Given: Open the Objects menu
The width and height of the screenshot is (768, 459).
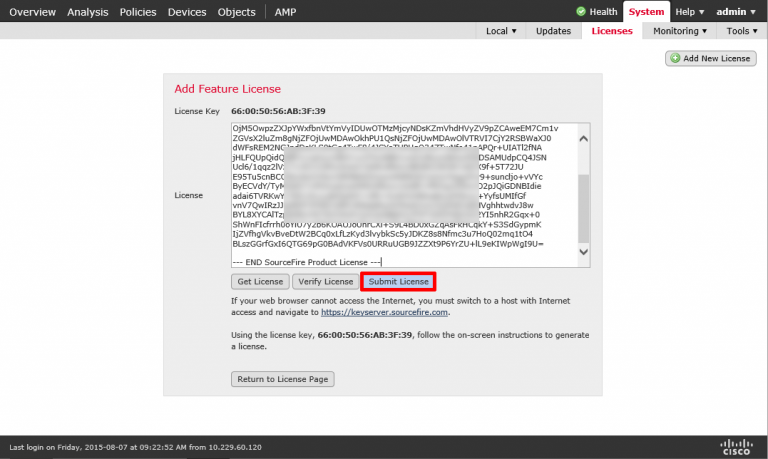Looking at the screenshot, I should point(237,12).
